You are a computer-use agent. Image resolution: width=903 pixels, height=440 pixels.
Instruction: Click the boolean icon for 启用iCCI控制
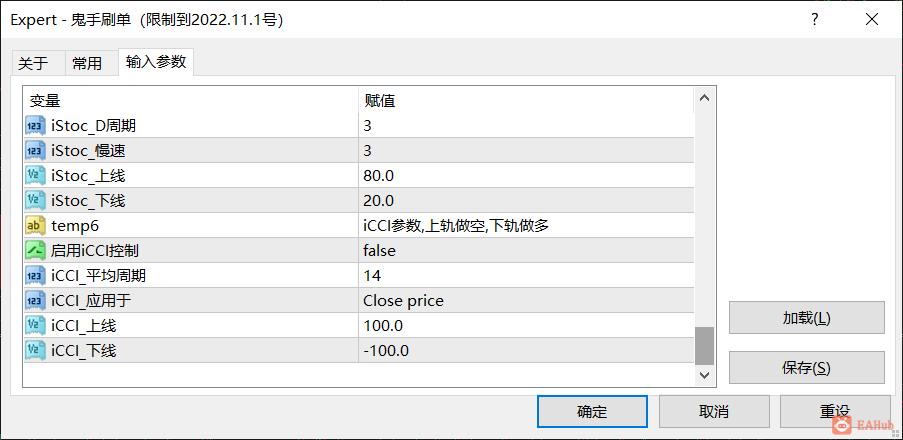click(x=35, y=251)
